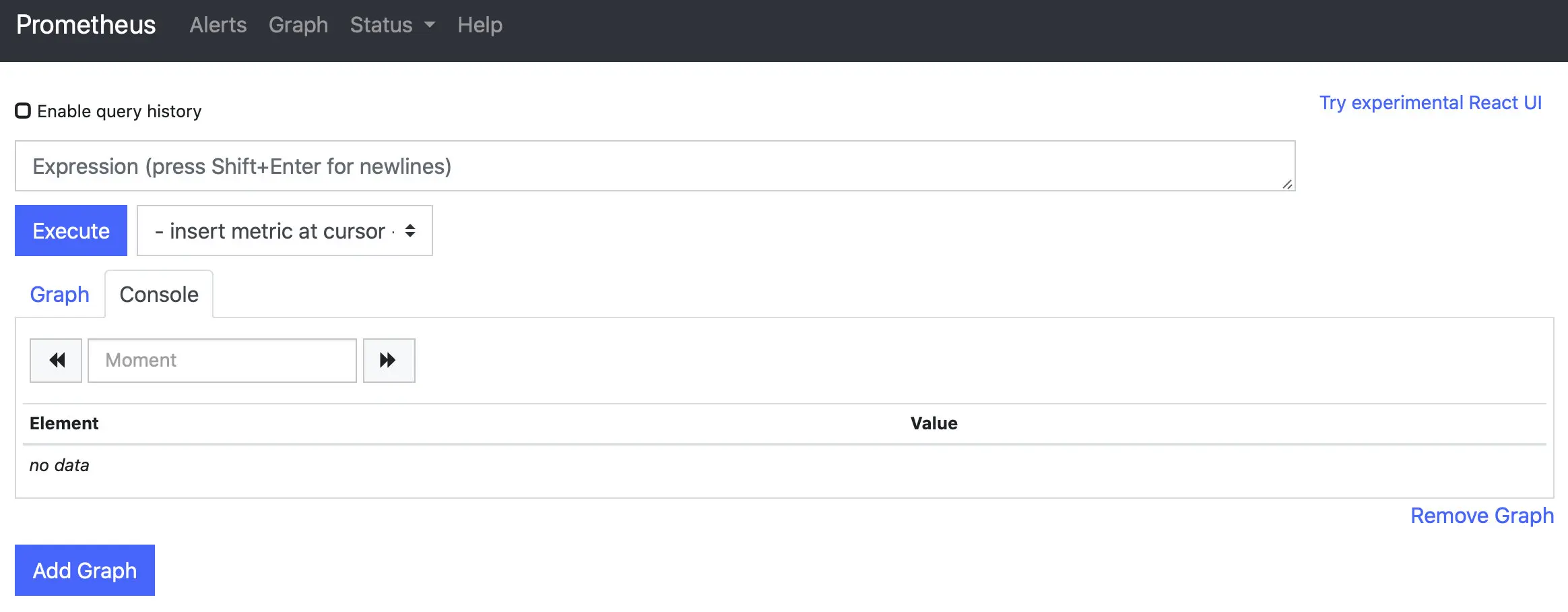Enable query history checkbox
The height and width of the screenshot is (612, 1568).
coord(23,111)
